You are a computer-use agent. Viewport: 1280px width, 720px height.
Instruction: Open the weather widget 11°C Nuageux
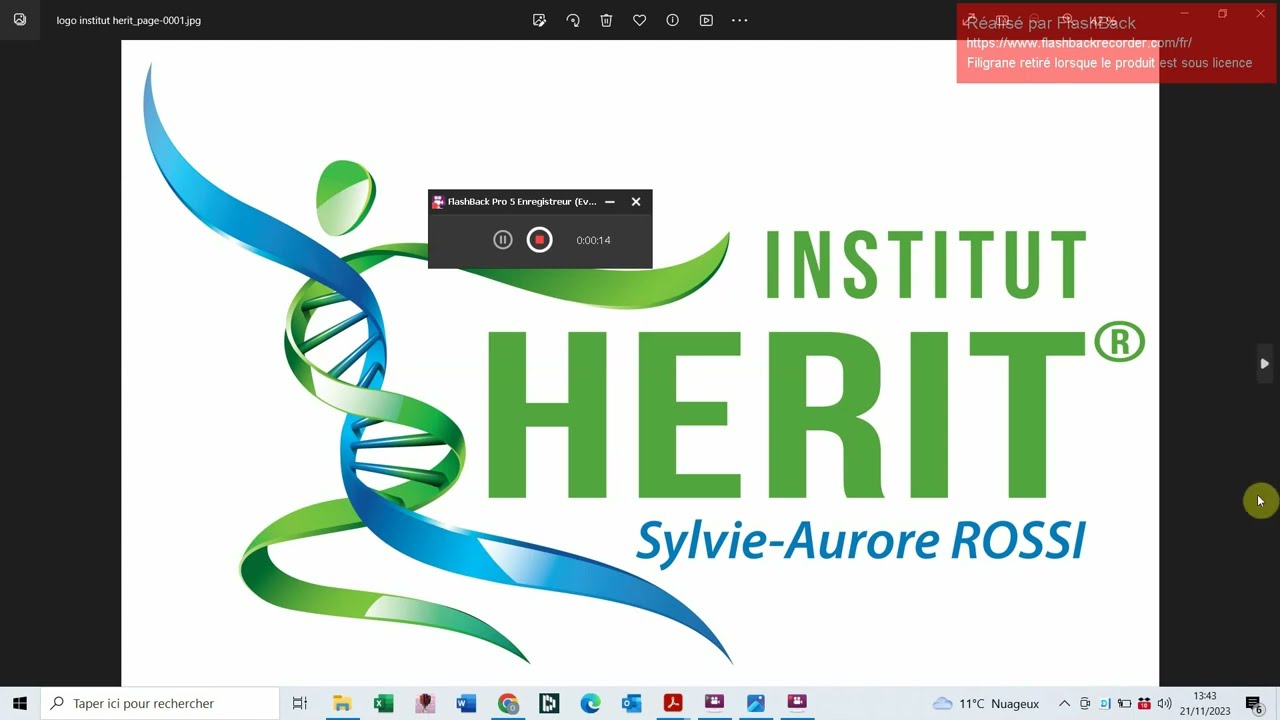tap(986, 703)
